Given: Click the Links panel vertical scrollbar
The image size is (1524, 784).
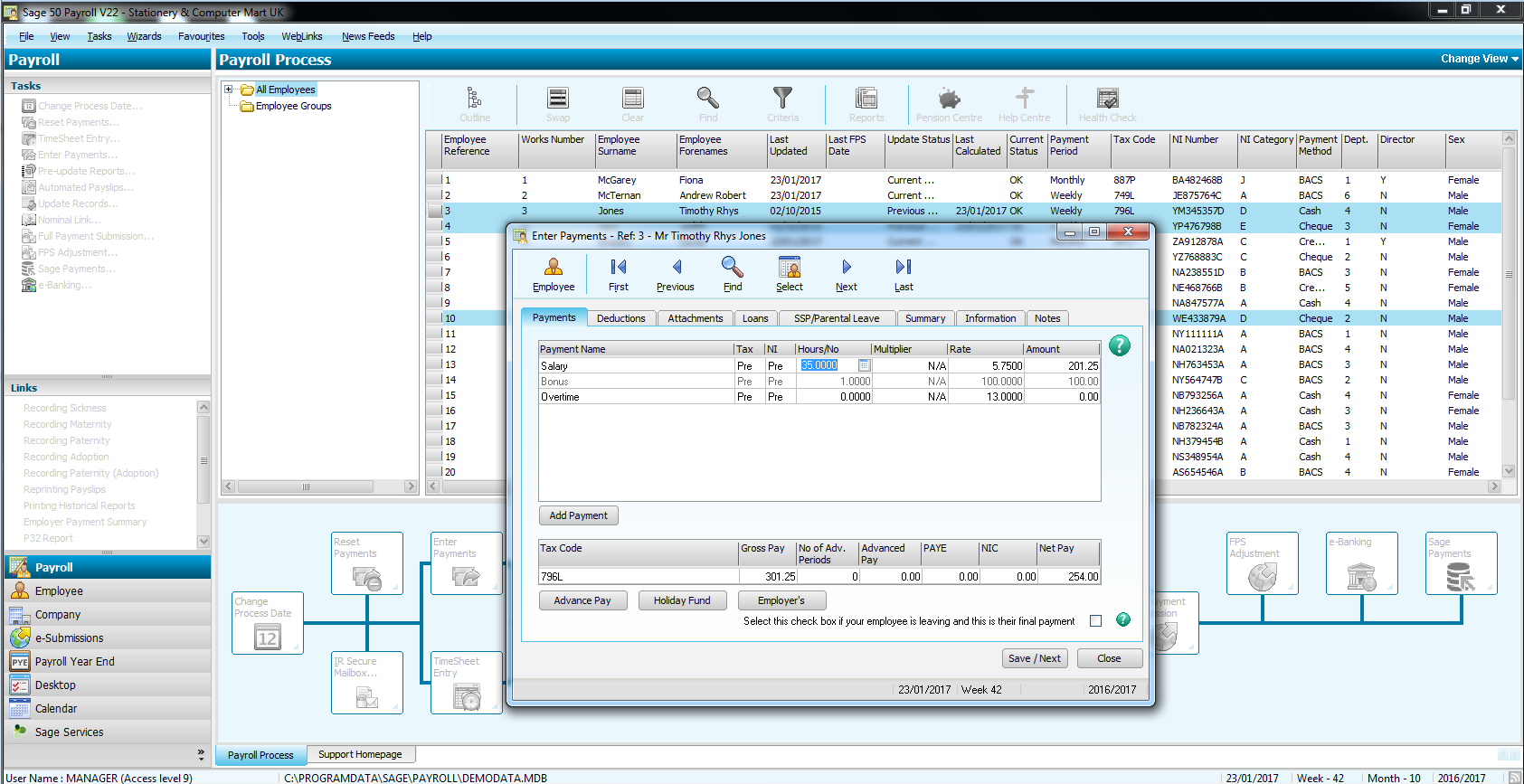Looking at the screenshot, I should 204,474.
